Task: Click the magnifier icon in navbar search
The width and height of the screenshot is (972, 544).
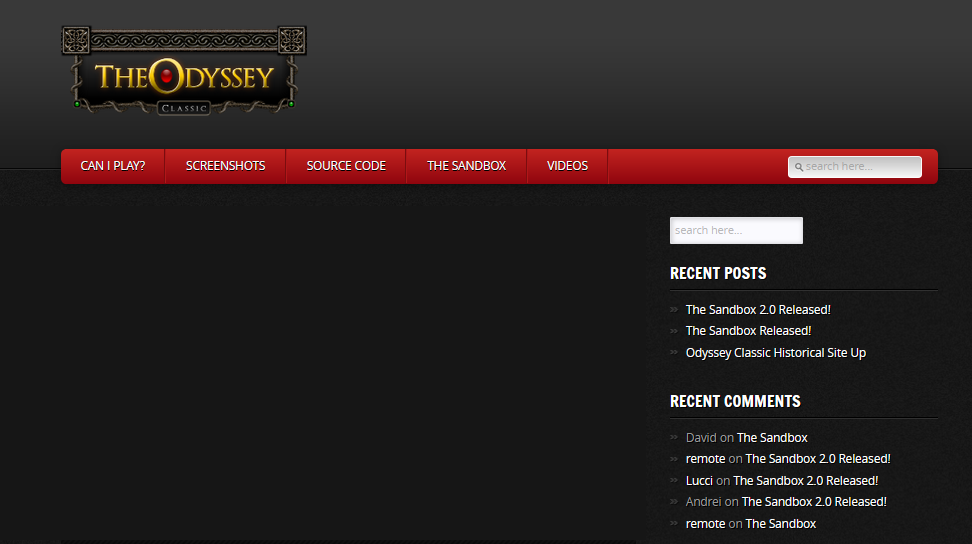Action: point(799,167)
